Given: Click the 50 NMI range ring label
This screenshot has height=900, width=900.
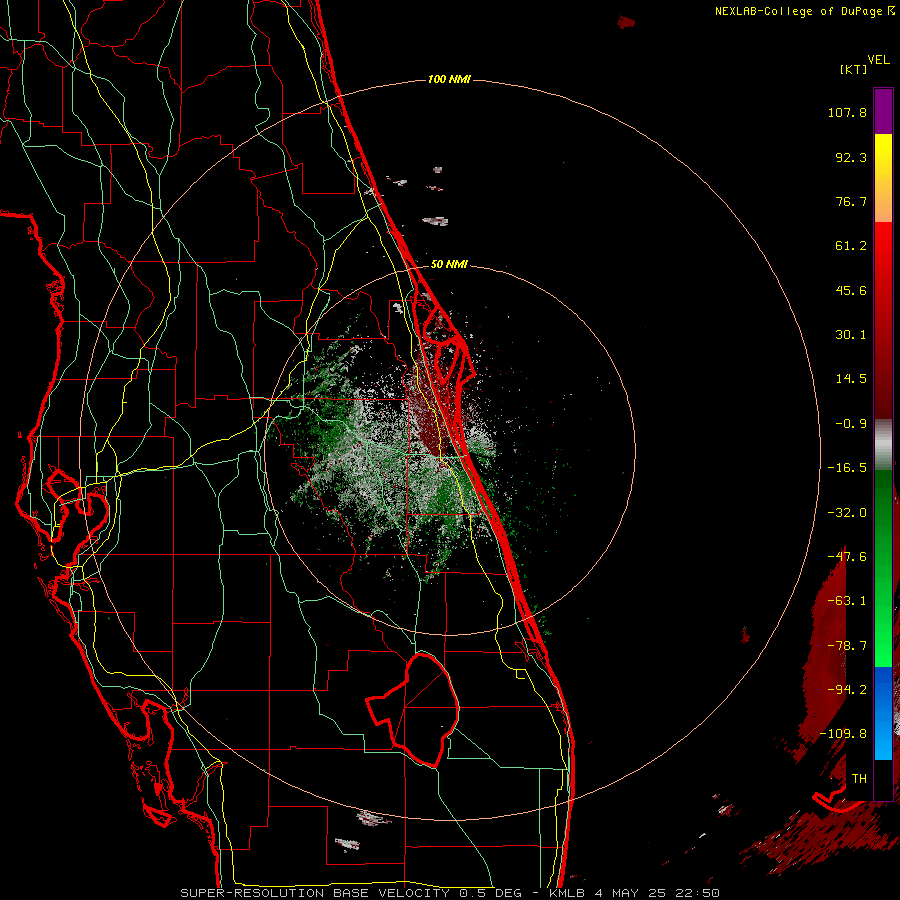Looking at the screenshot, I should click(x=449, y=265).
